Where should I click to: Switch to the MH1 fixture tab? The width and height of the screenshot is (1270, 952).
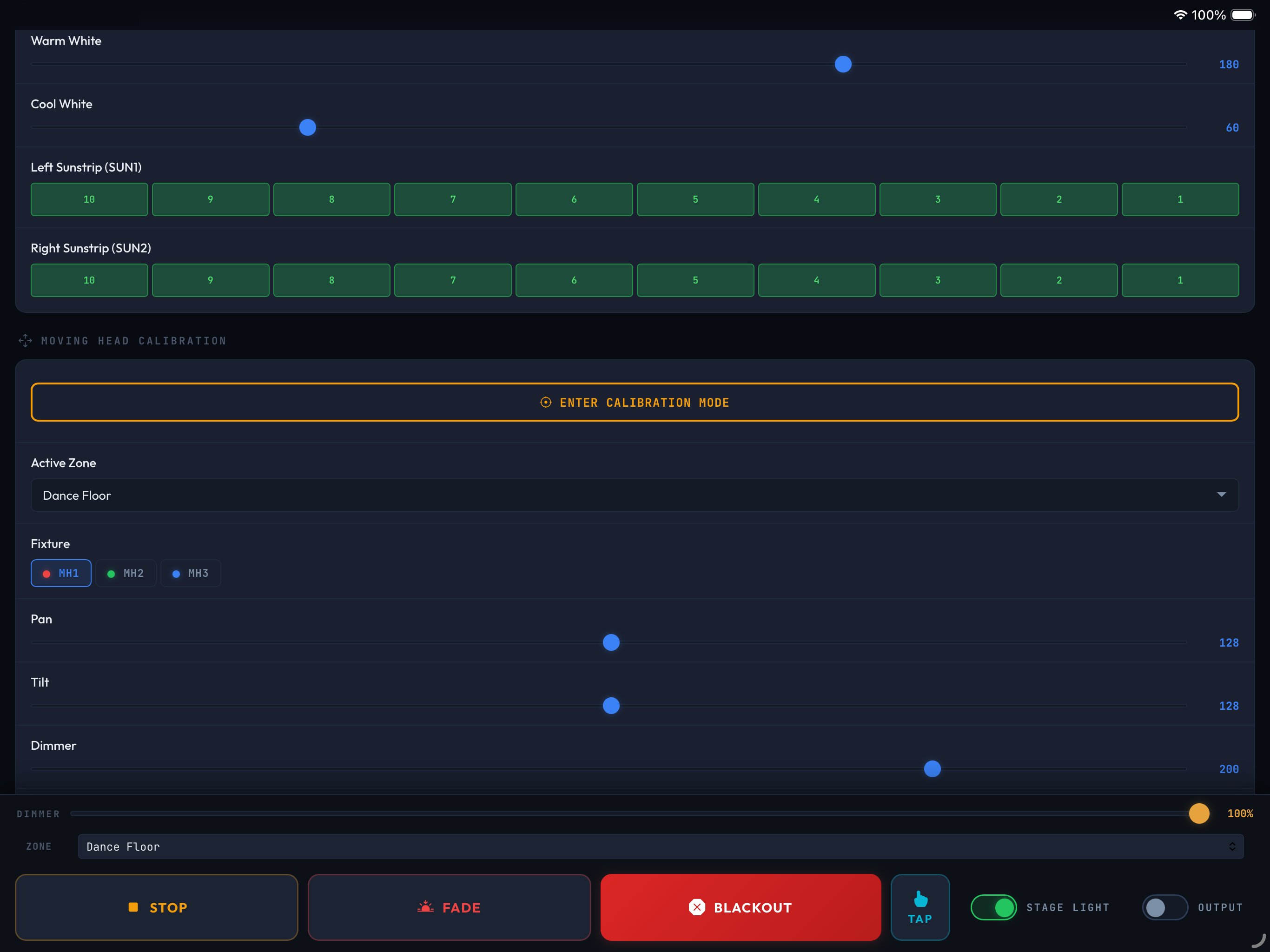coord(61,573)
